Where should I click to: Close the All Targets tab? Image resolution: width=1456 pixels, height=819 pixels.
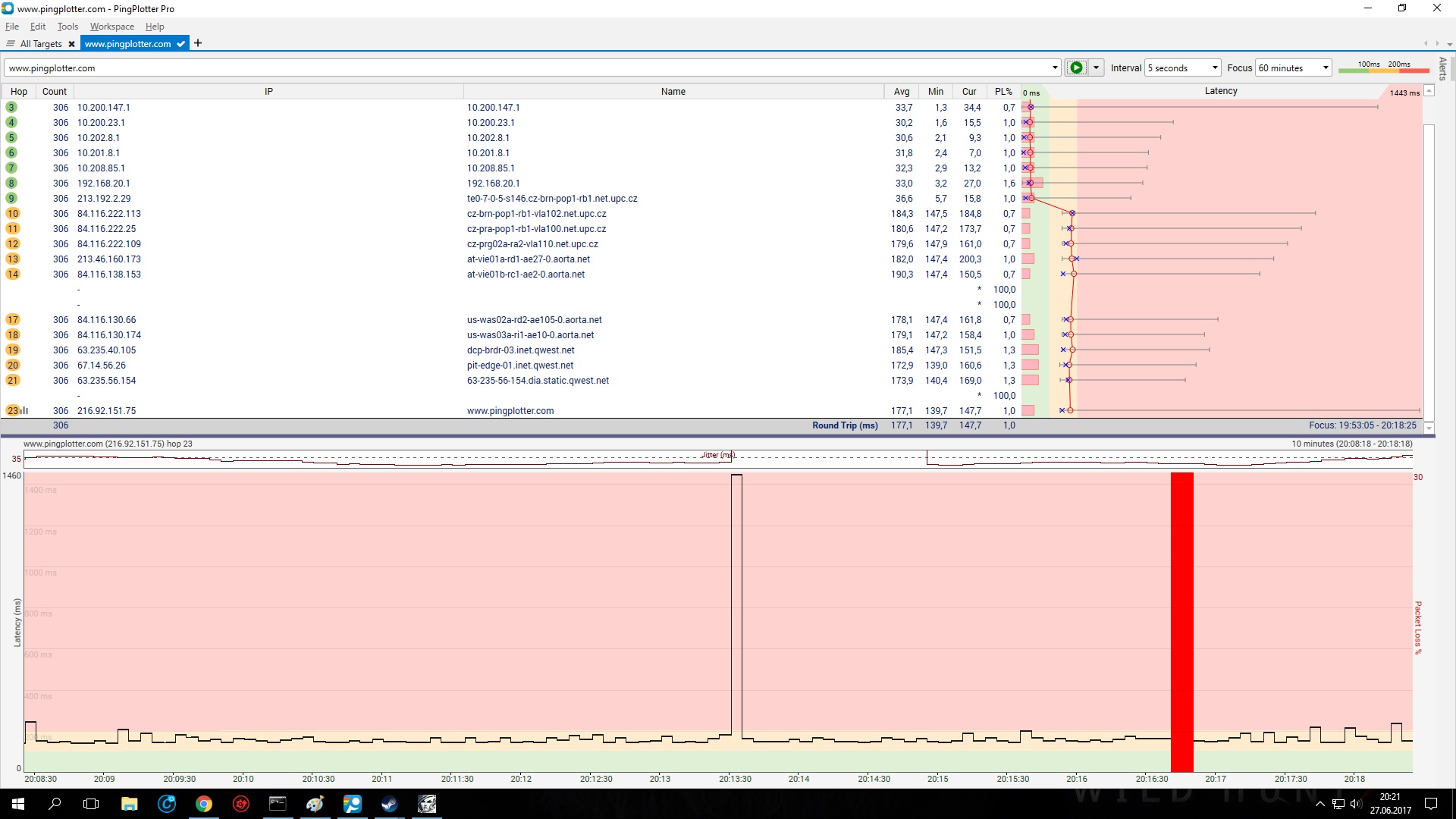(71, 44)
